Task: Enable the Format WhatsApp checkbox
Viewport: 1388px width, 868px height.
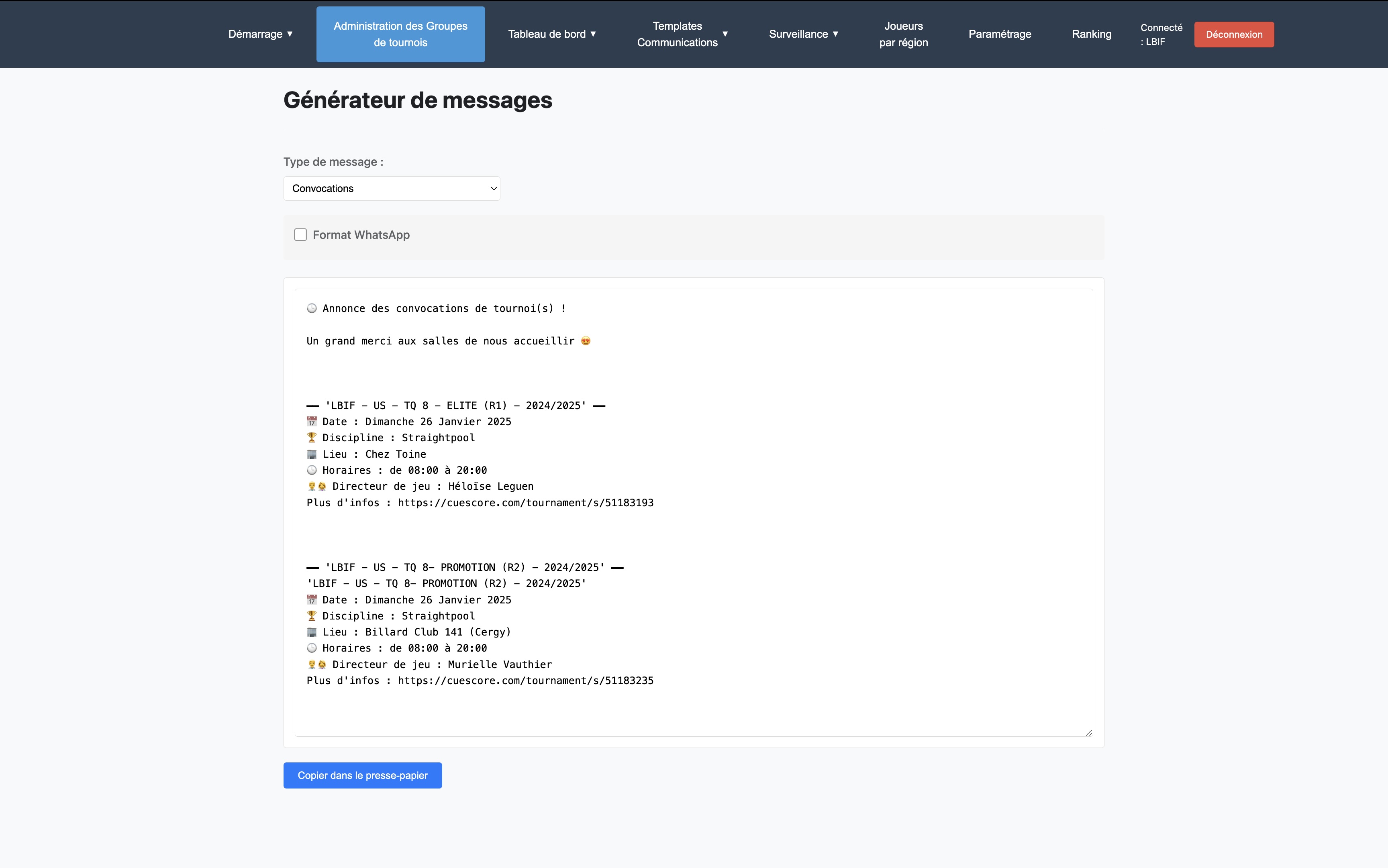Action: pyautogui.click(x=300, y=235)
